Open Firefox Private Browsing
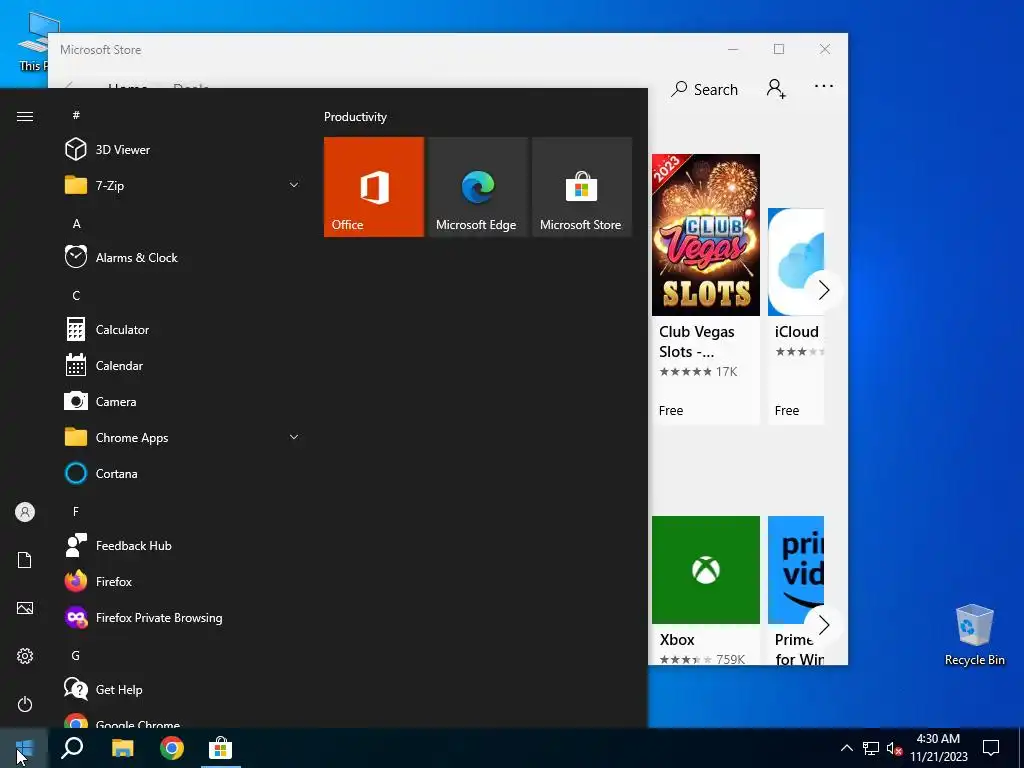Screen dimensions: 1024x768 tap(183, 617)
